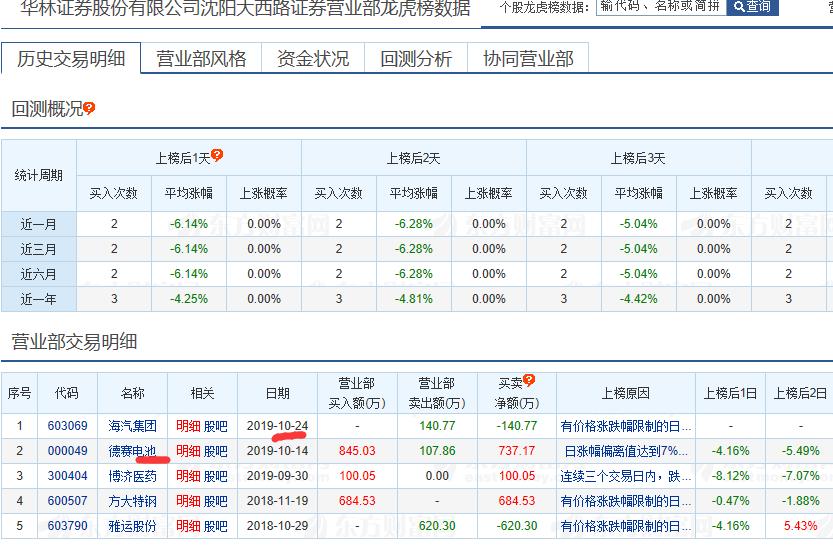Image resolution: width=833 pixels, height=551 pixels.
Task: Open the 海汽集团 stock name link
Action: tap(132, 426)
